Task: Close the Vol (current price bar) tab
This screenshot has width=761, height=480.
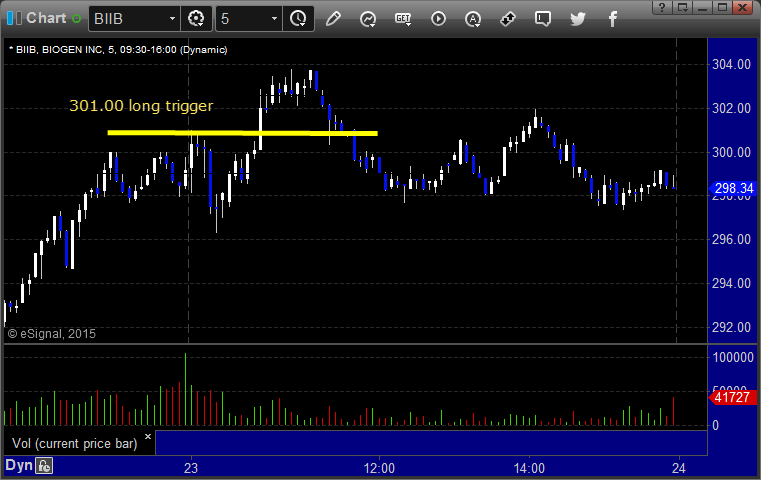Action: pos(148,436)
